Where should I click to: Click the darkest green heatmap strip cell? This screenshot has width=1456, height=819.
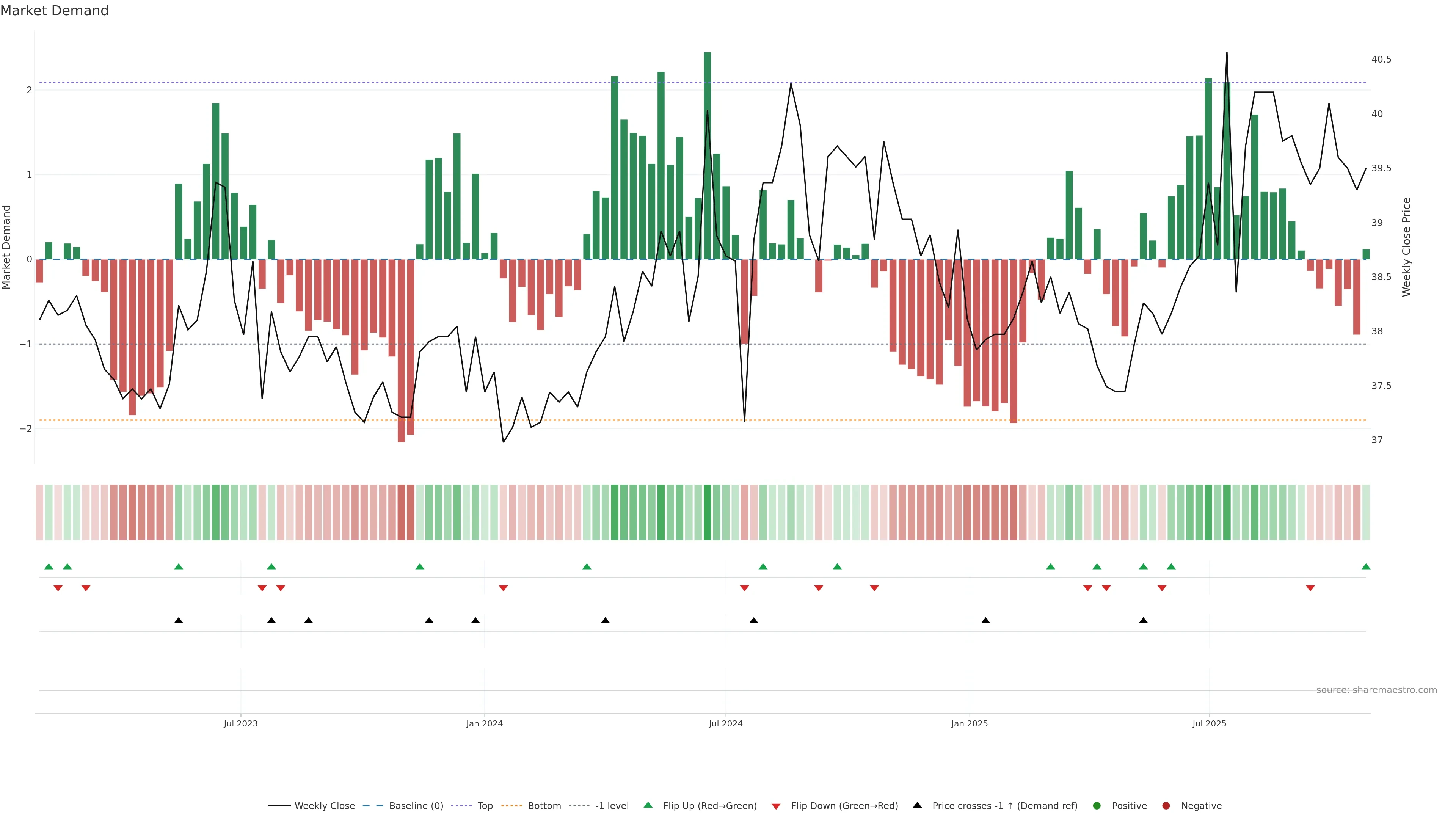point(707,512)
